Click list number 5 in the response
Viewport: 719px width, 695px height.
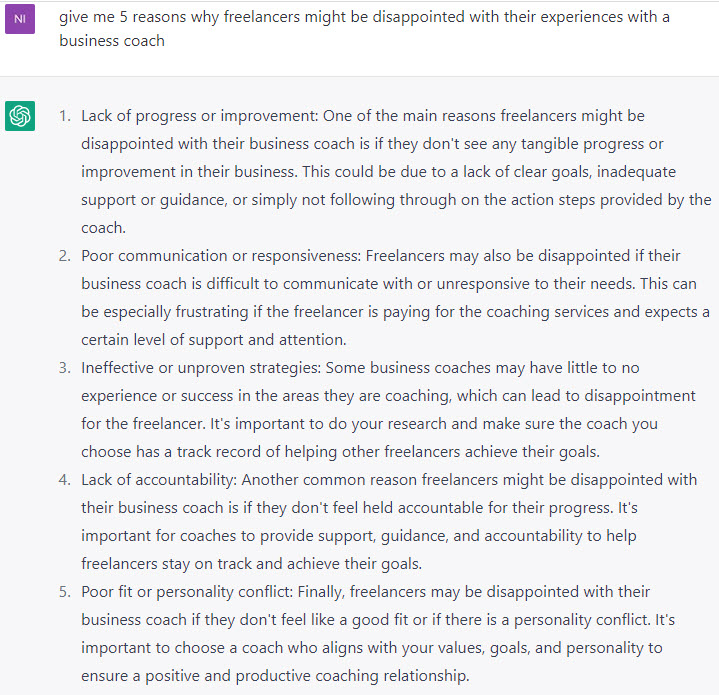click(x=65, y=591)
